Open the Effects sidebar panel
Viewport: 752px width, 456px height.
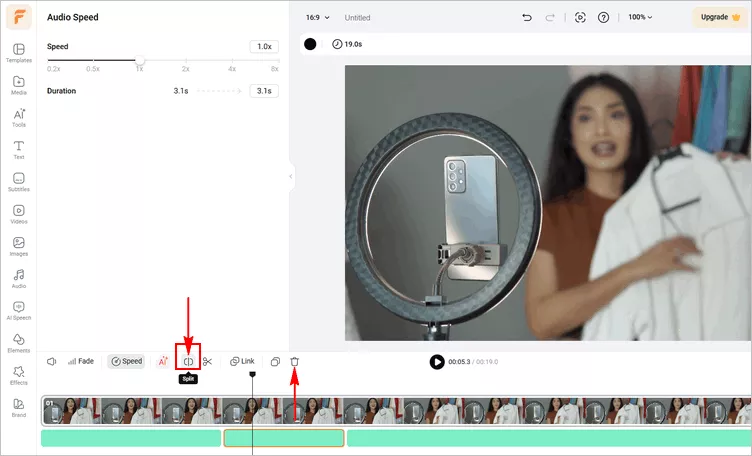coord(19,375)
